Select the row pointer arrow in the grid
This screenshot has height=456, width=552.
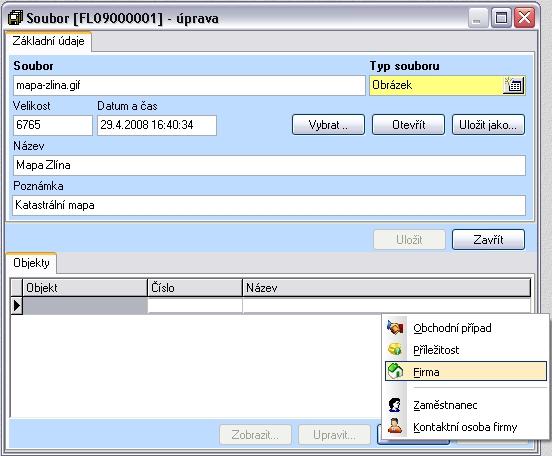[x=17, y=305]
